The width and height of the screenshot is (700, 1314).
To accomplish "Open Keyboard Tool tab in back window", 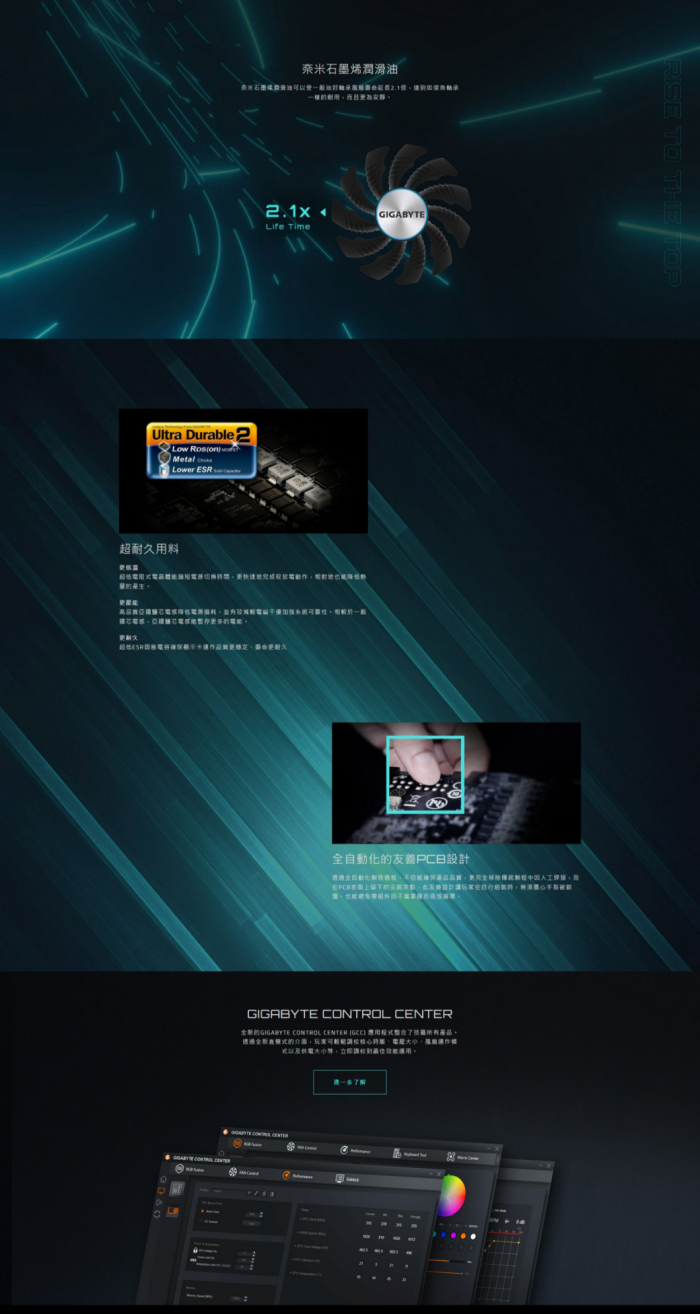I will click(410, 1154).
